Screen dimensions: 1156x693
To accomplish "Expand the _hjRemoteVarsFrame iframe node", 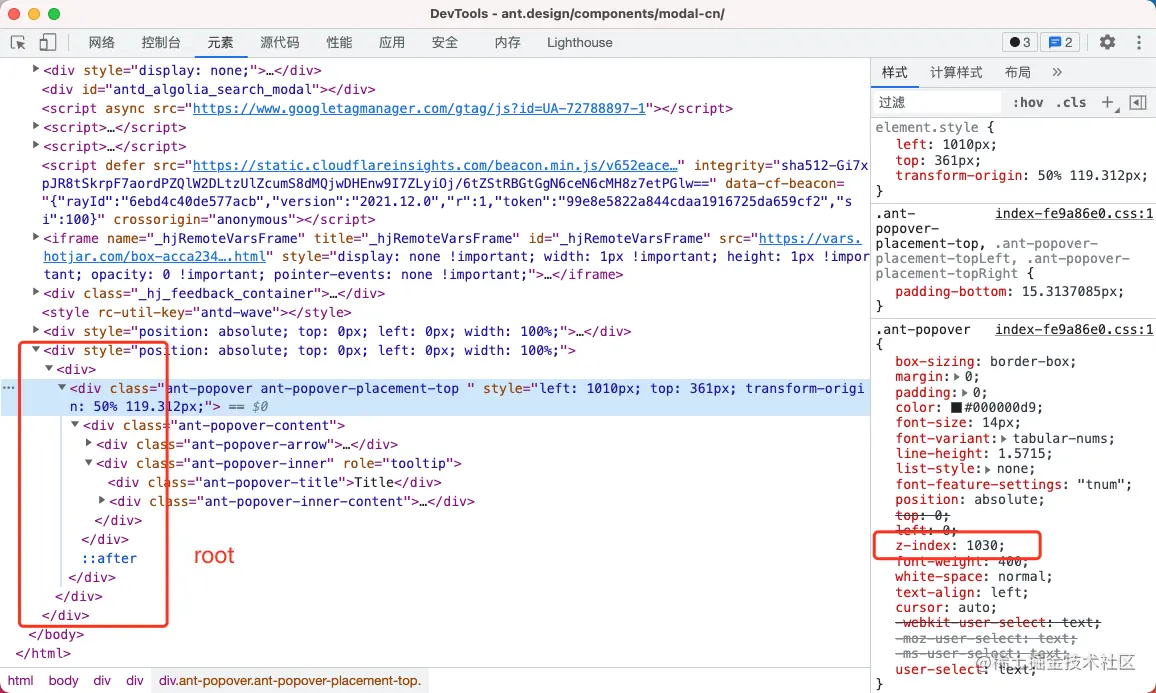I will (x=35, y=237).
